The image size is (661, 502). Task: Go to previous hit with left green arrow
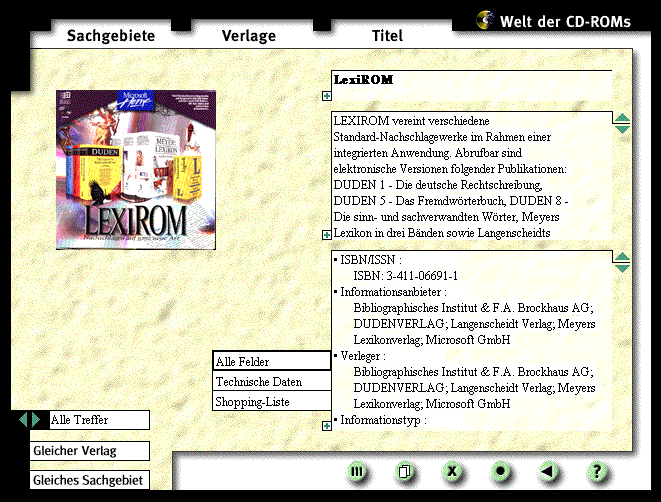point(24,420)
